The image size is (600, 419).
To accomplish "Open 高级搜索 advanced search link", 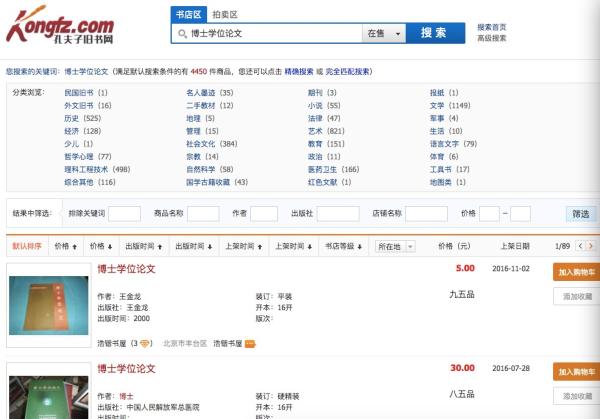I will pos(491,38).
